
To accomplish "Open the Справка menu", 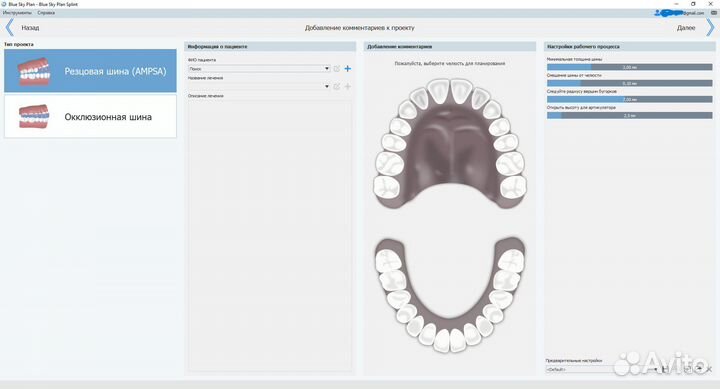I will (x=46, y=13).
